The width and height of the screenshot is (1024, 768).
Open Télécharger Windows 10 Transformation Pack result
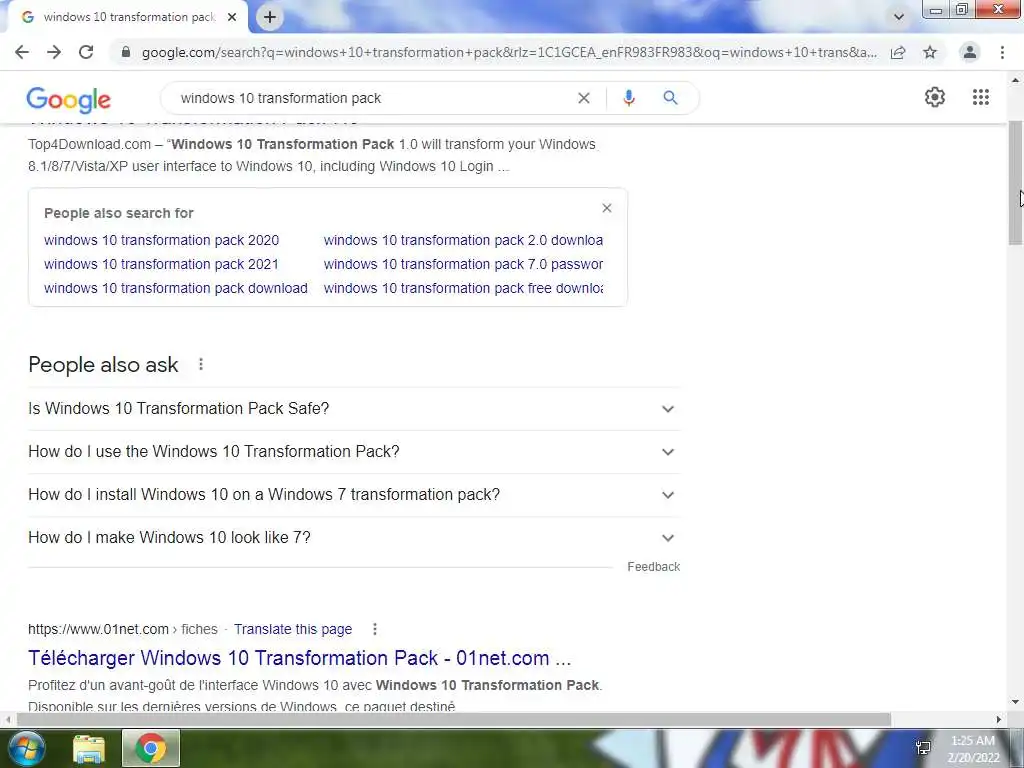tap(299, 658)
